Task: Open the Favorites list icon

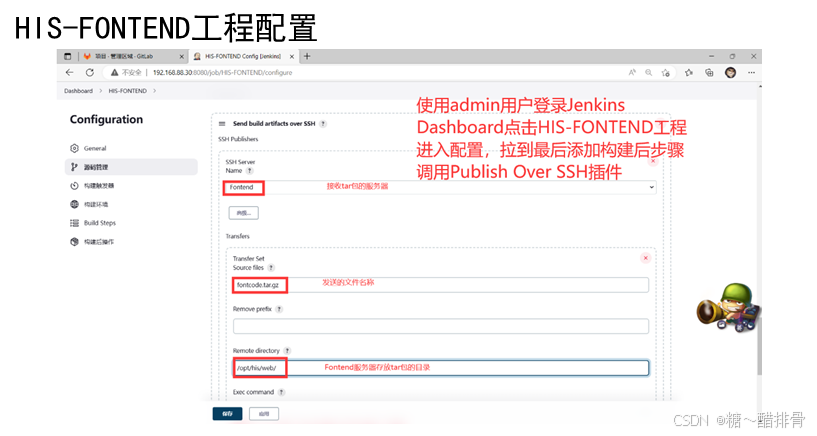Action: pos(689,73)
